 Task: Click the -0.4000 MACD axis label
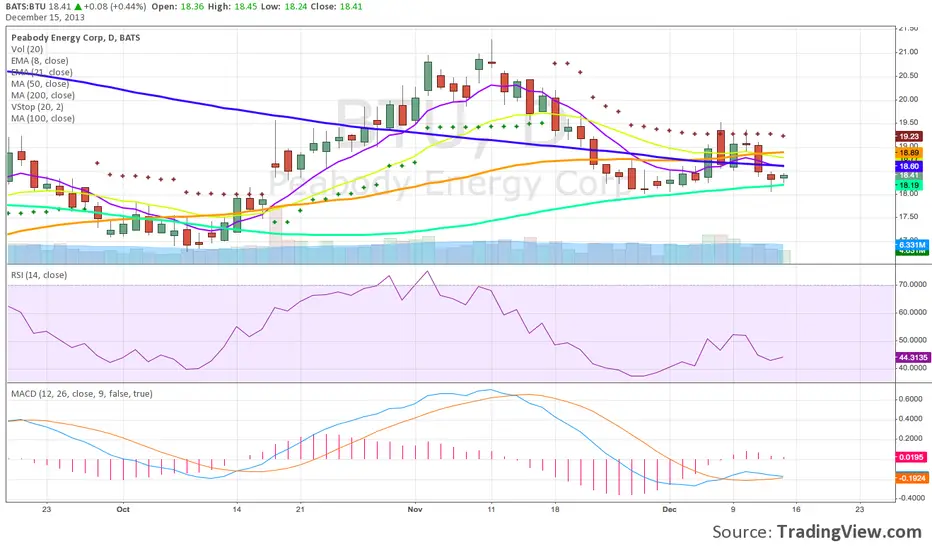tap(911, 498)
